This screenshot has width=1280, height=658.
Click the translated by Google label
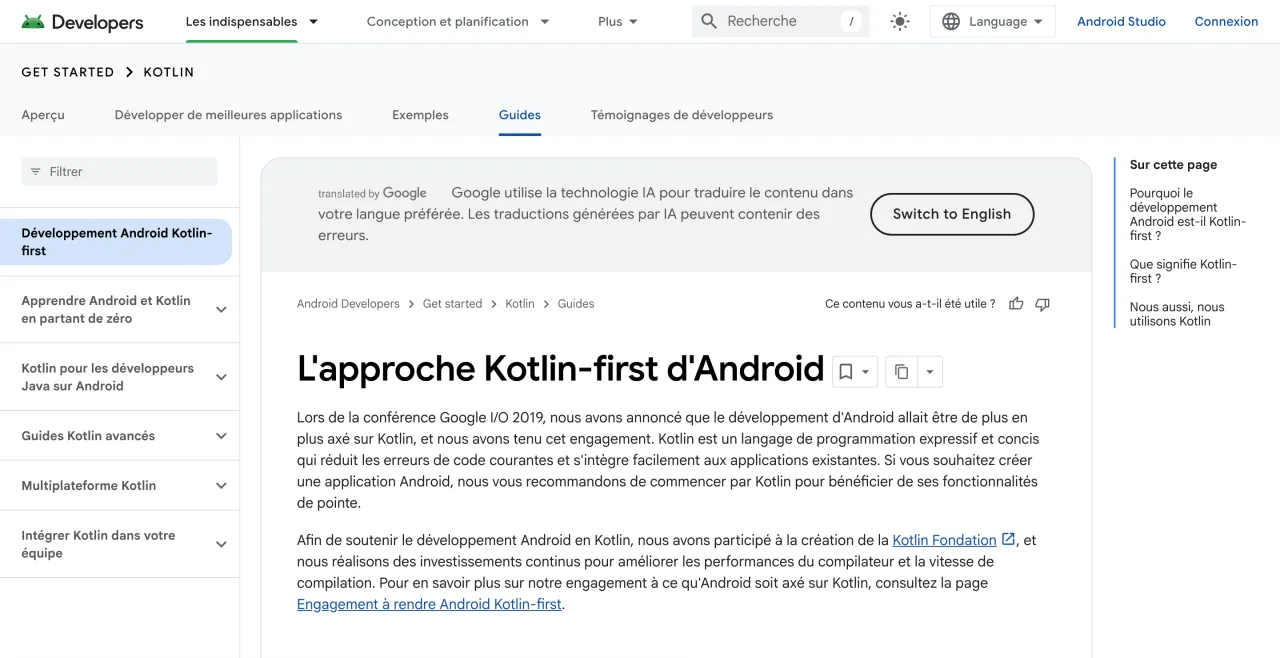click(x=372, y=193)
